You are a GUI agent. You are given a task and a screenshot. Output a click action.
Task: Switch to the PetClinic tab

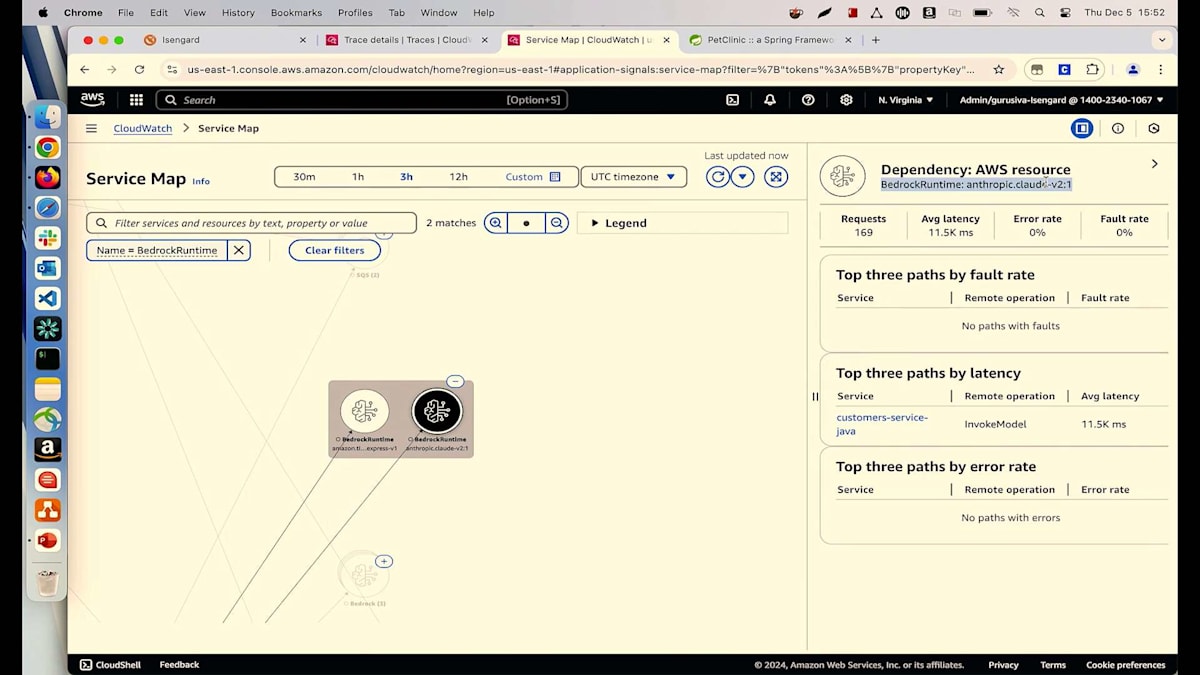(770, 40)
